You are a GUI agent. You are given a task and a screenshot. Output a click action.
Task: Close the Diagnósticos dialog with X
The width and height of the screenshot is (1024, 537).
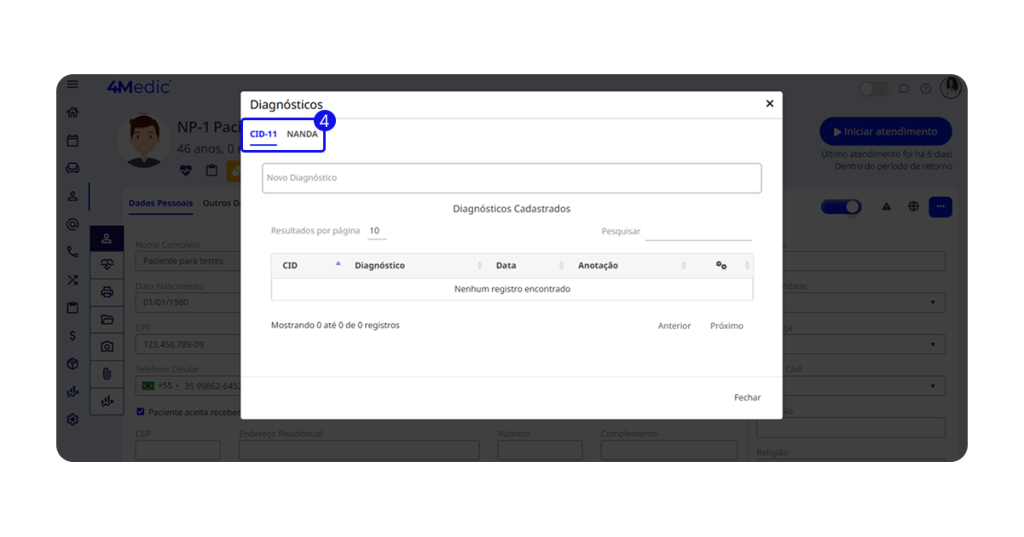coord(769,103)
